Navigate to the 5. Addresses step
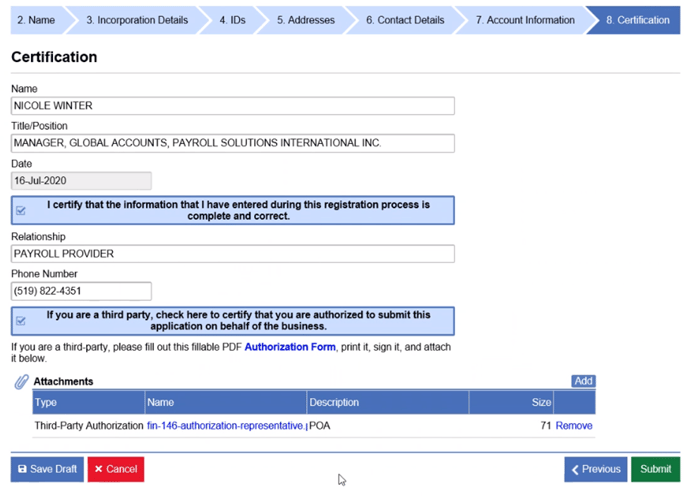Viewport: 688px width, 496px height. coord(305,20)
